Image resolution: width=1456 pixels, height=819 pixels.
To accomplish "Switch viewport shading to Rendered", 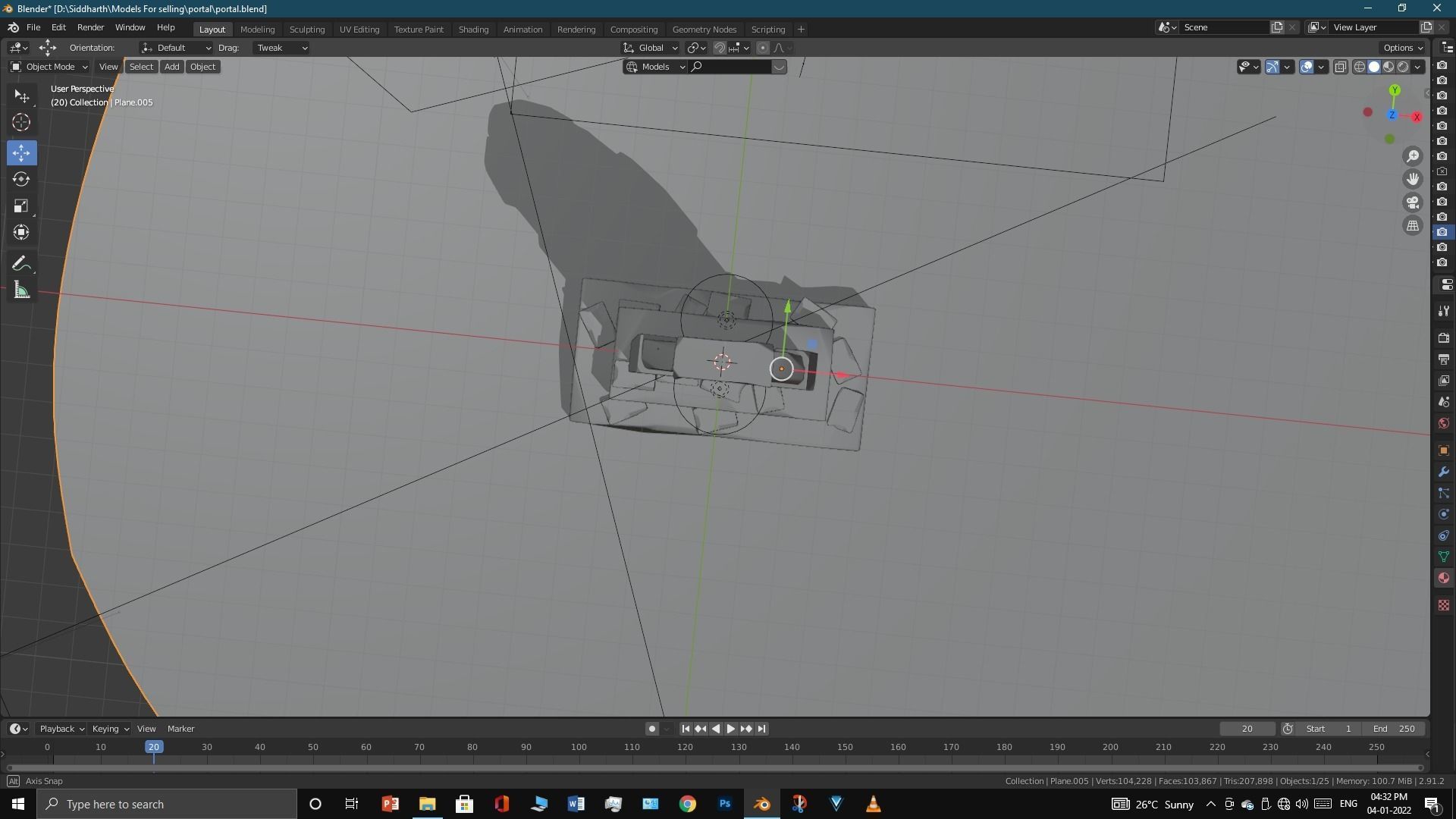I will tap(1403, 67).
